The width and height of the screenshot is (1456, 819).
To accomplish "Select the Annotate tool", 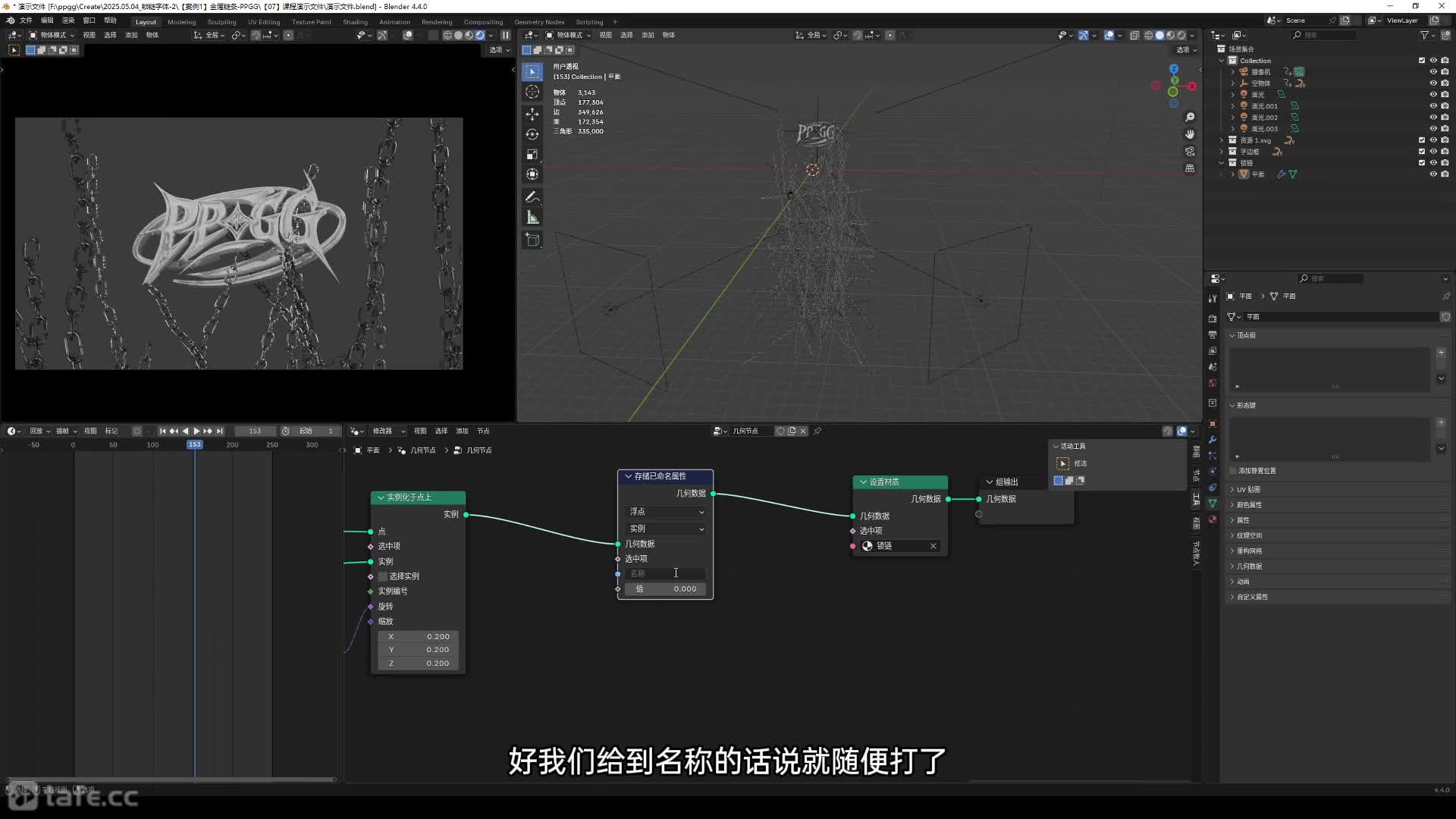I will [532, 197].
